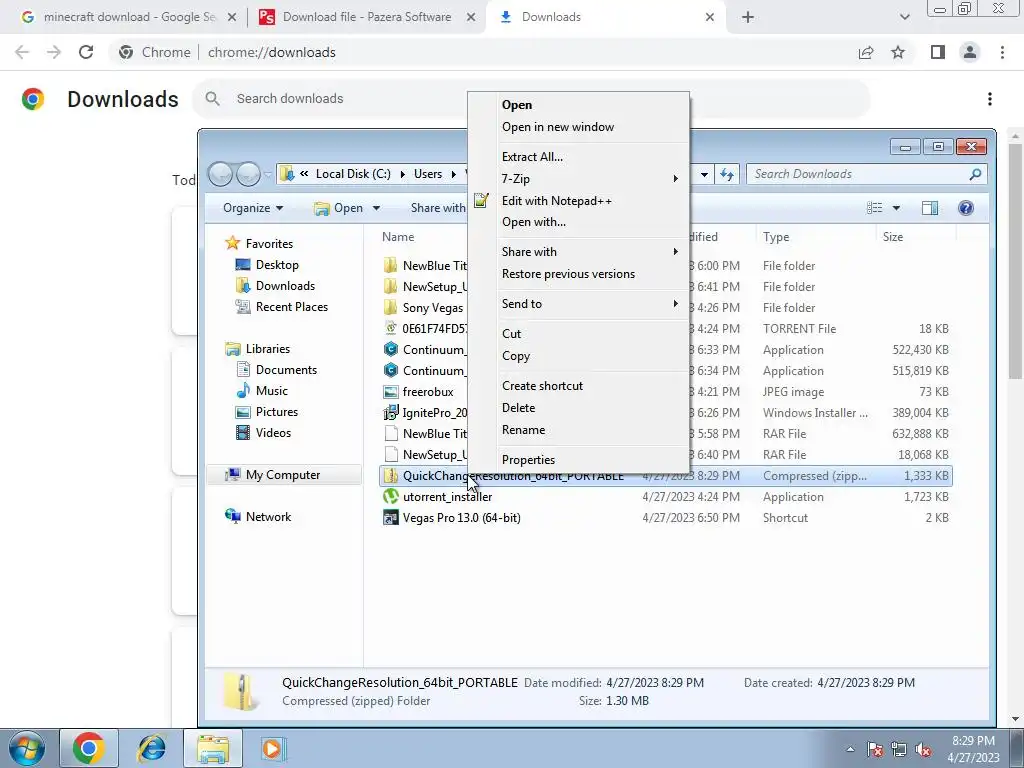Viewport: 1024px width, 768px height.
Task: Select Delete from context menu
Action: coord(519,408)
